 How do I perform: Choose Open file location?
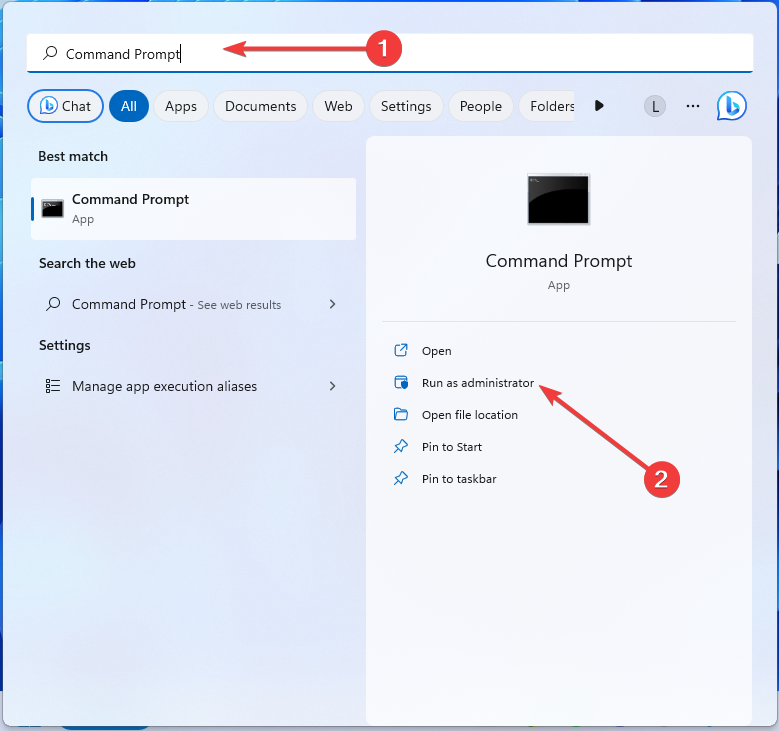click(469, 415)
